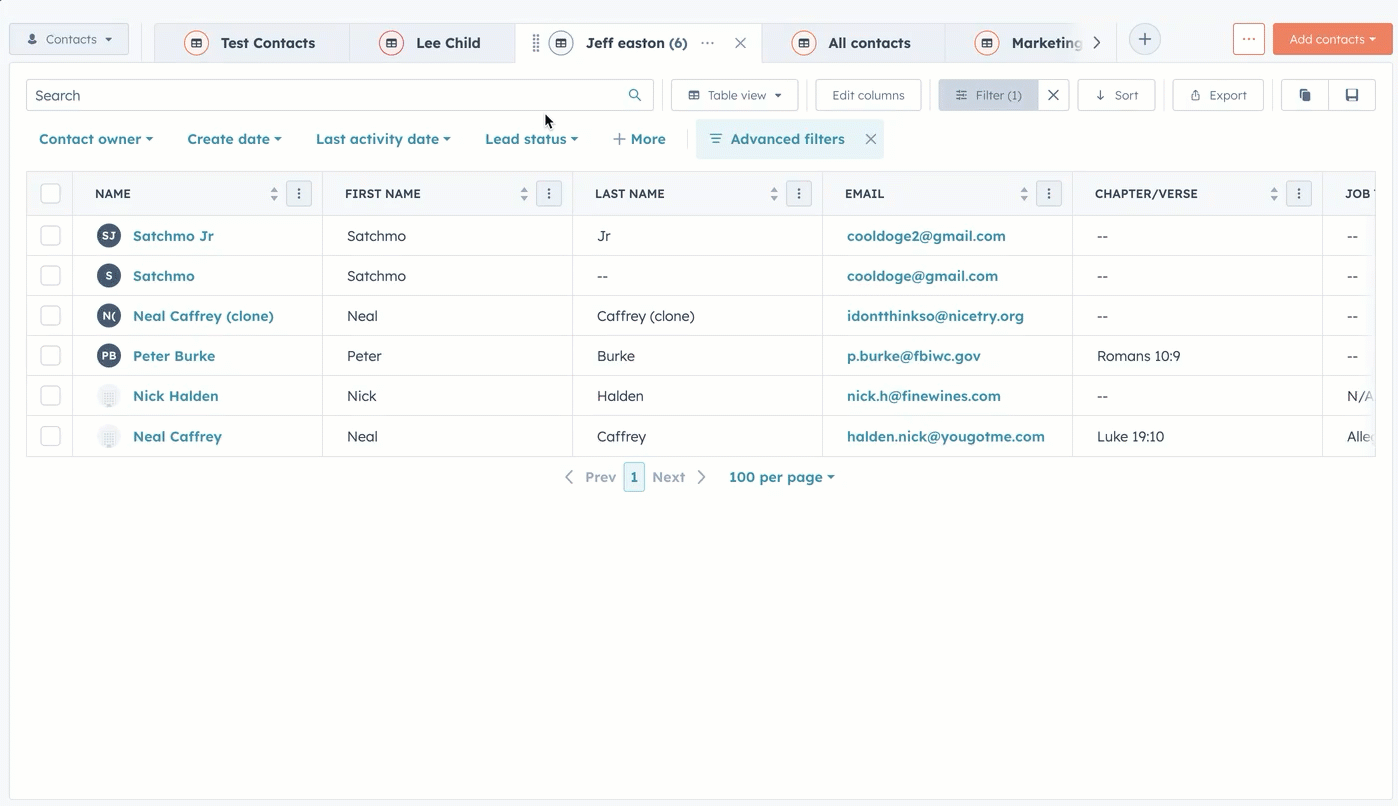This screenshot has width=1398, height=806.
Task: Open CHAPTER/VERSE column options menu
Action: [x=1299, y=194]
